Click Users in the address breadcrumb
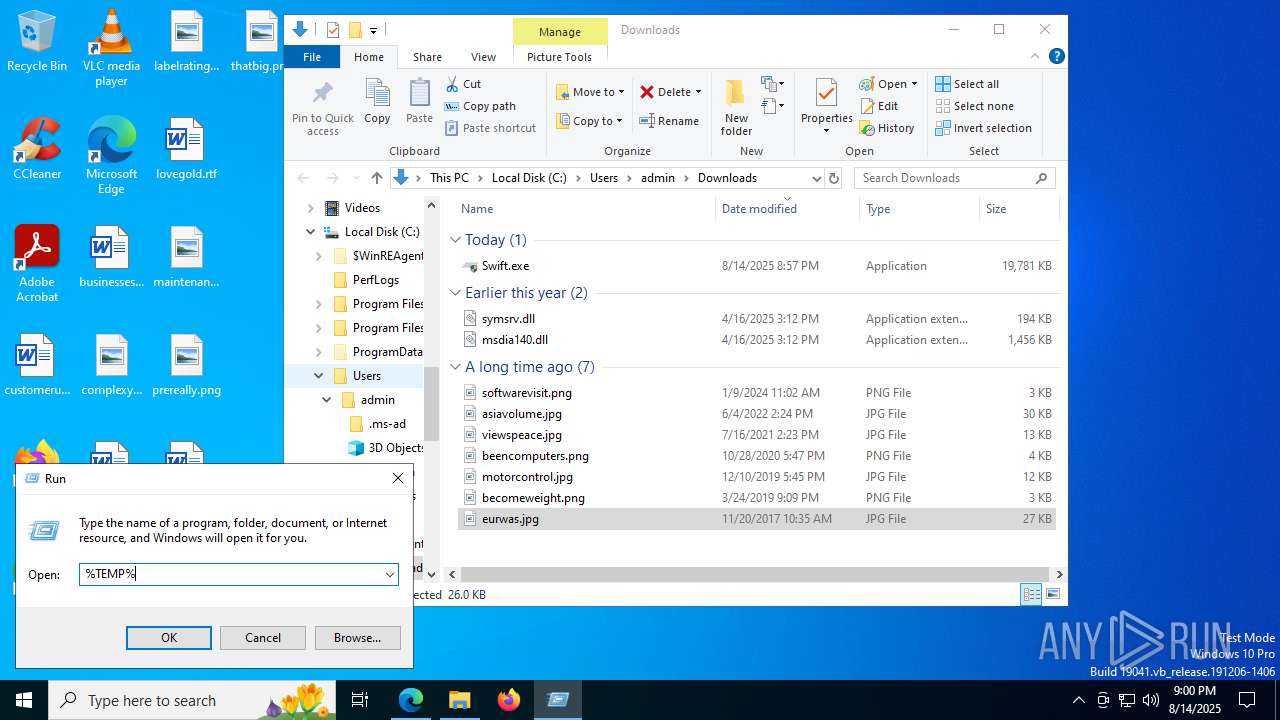 [604, 178]
